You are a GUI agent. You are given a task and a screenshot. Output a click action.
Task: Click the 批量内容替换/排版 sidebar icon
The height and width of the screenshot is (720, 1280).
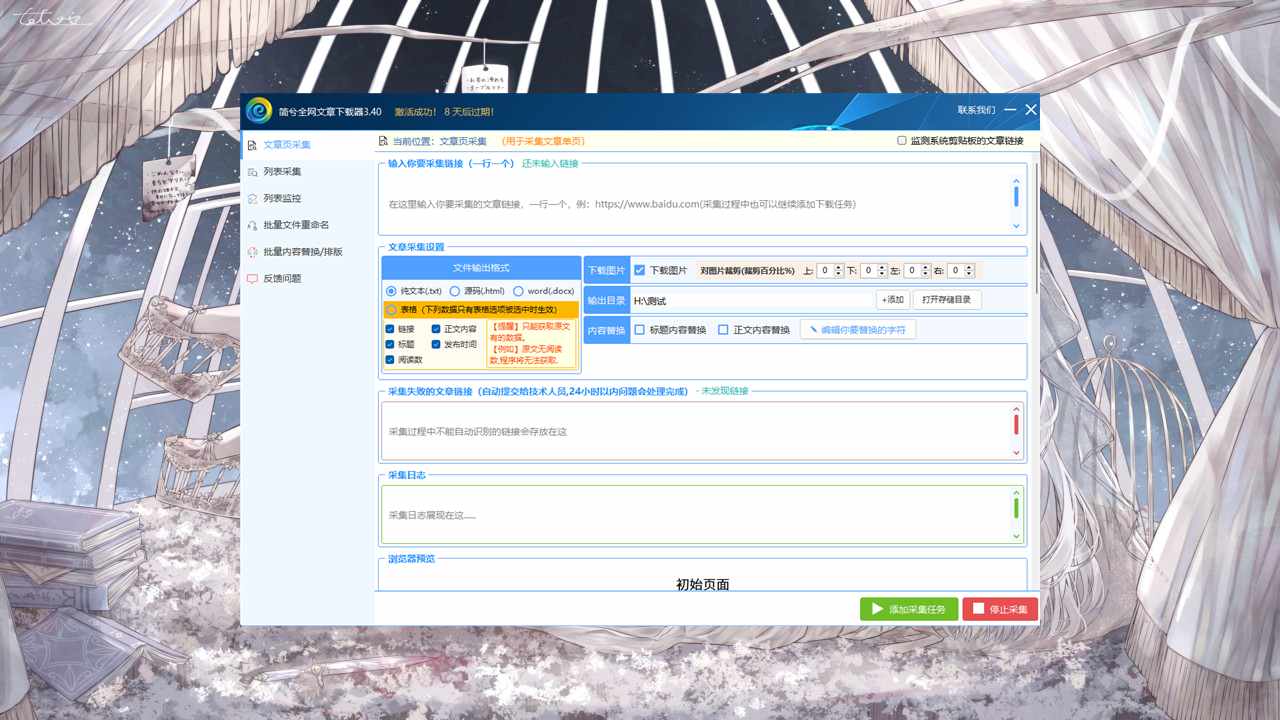(253, 252)
